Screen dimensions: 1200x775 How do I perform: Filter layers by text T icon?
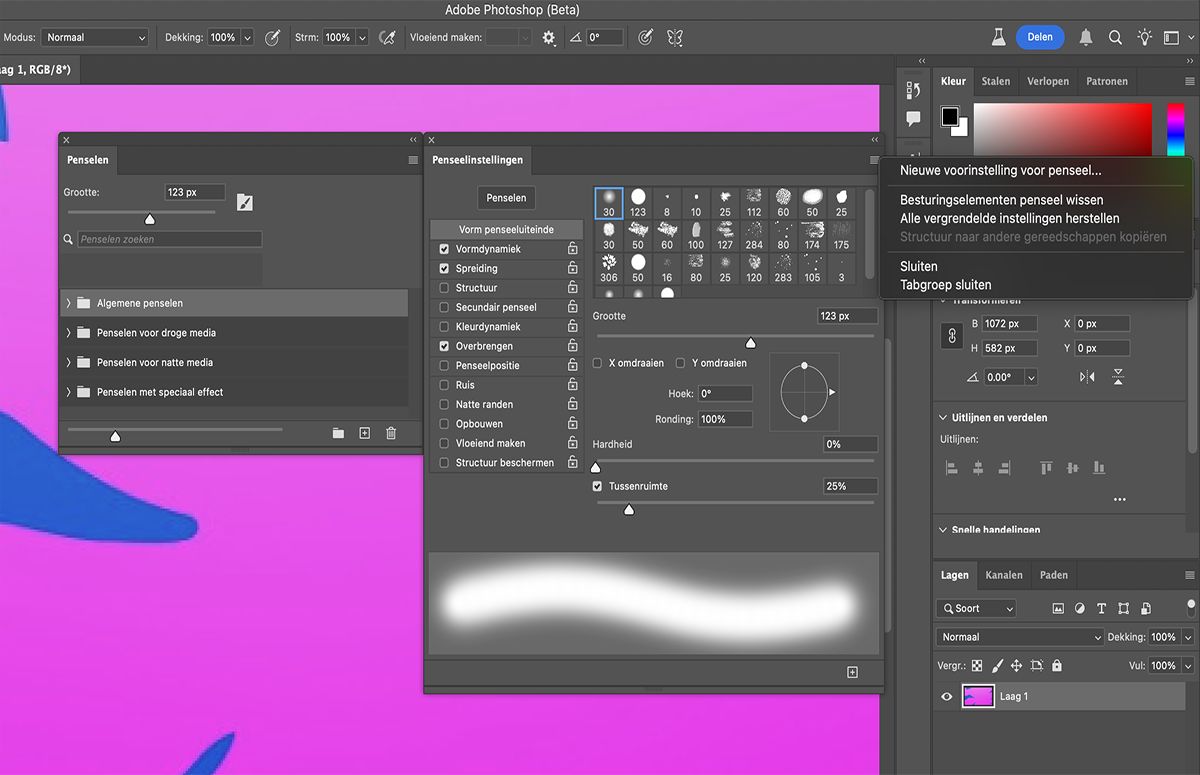[x=1101, y=608]
